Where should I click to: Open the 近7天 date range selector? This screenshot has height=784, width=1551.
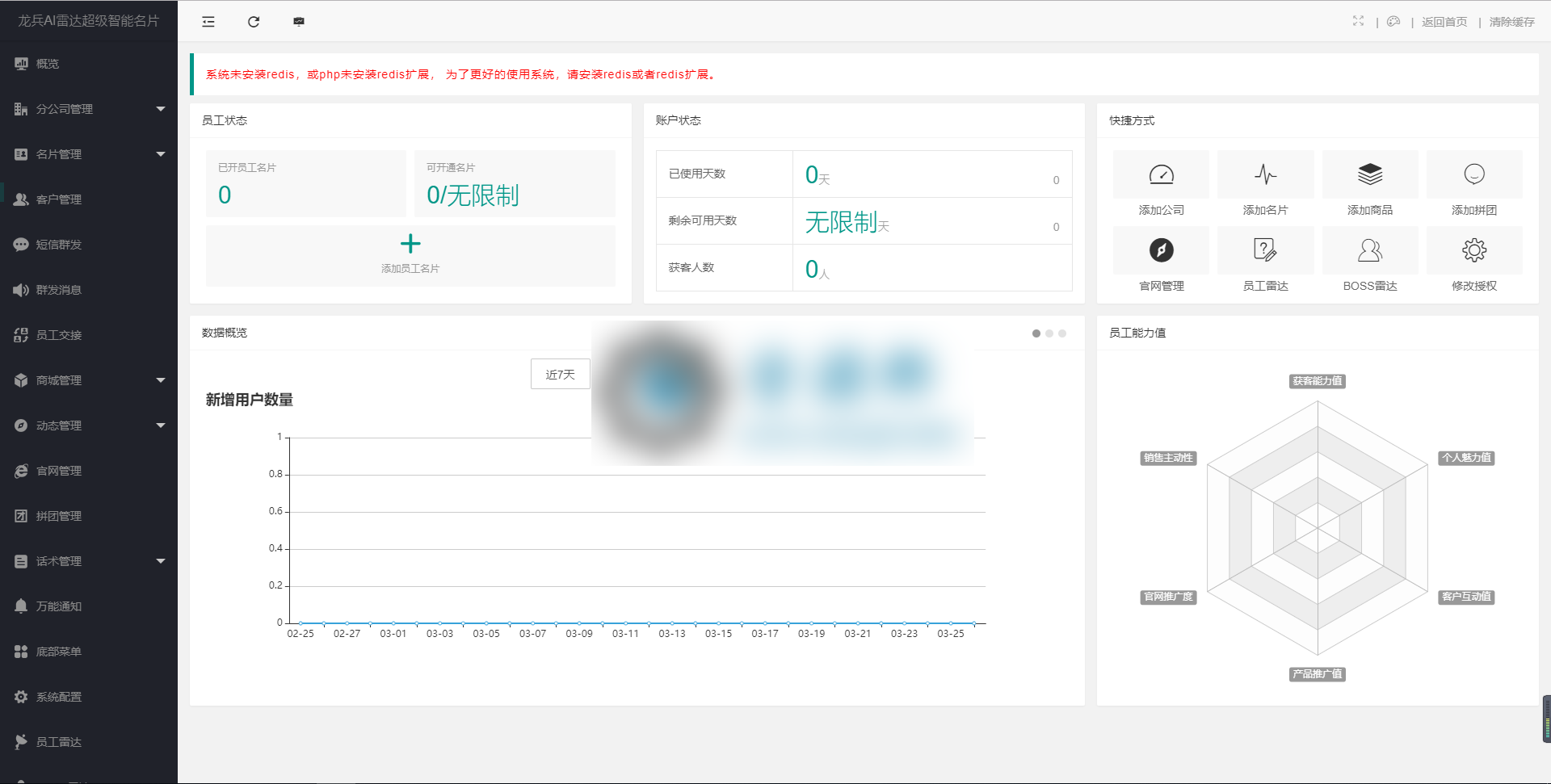click(x=560, y=375)
